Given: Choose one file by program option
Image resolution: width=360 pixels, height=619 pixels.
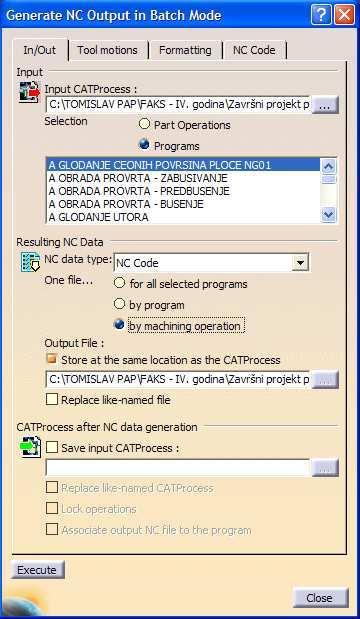Looking at the screenshot, I should [119, 304].
